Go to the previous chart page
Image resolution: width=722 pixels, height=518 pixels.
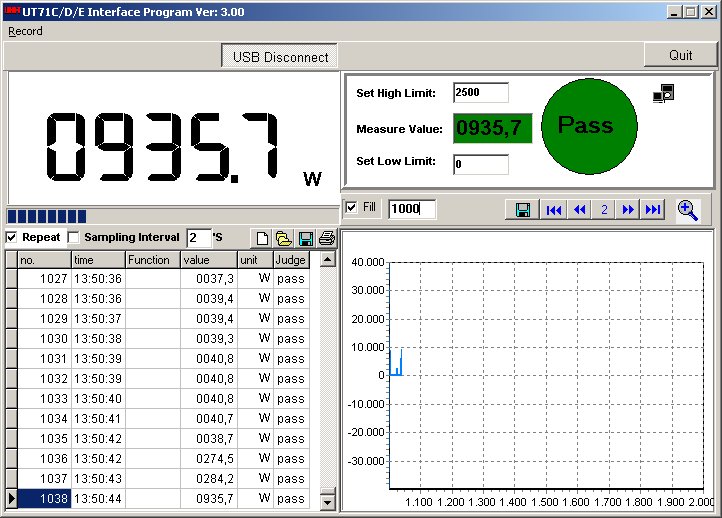579,209
